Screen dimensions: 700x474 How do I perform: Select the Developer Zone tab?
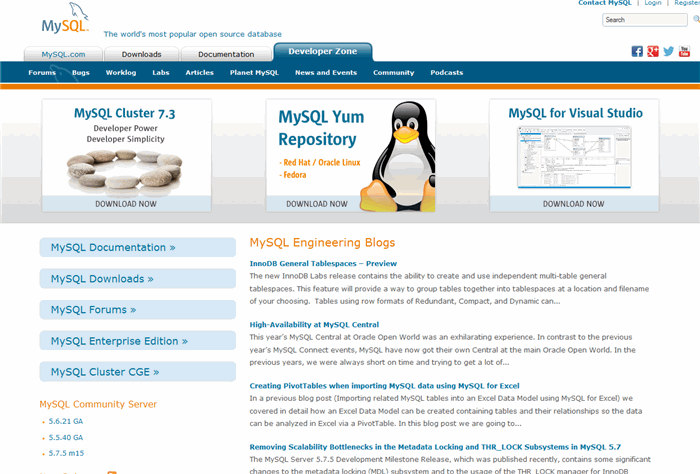(x=323, y=52)
